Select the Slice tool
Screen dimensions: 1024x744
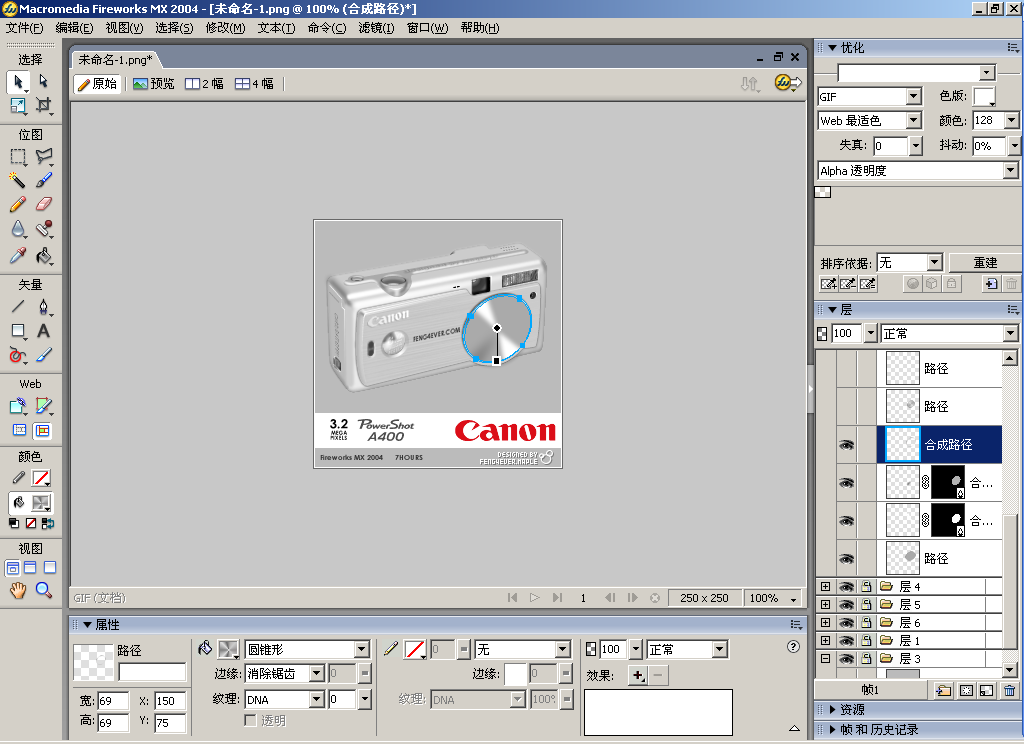point(43,406)
